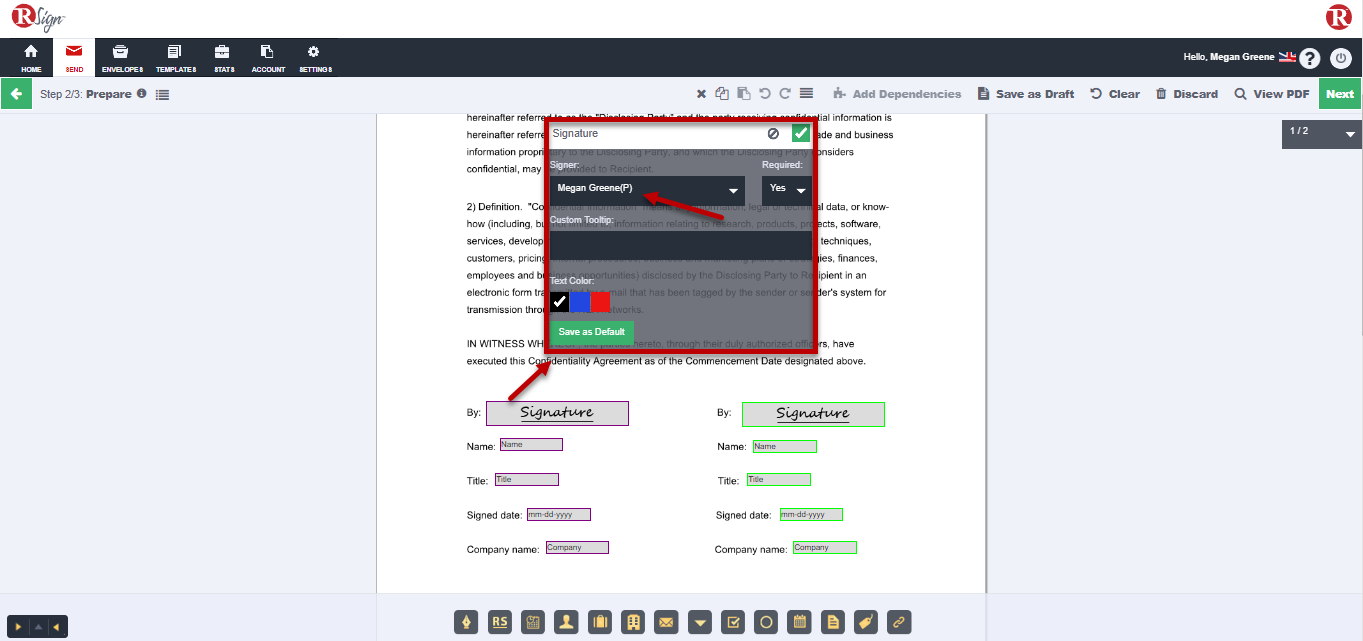Go to the Templates tab
Image resolution: width=1363 pixels, height=641 pixels.
click(176, 58)
